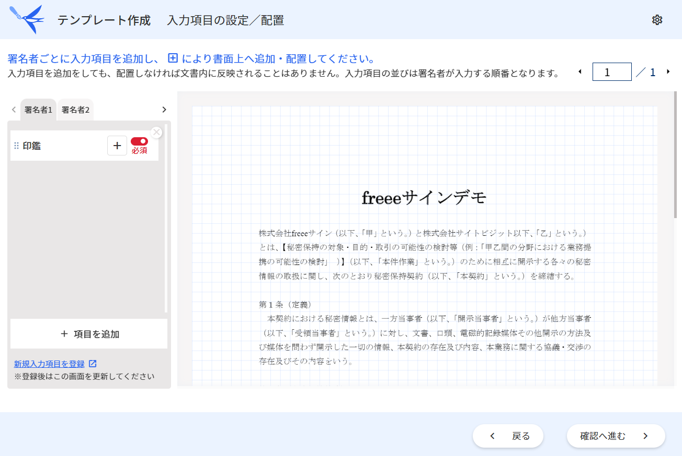This screenshot has height=456, width=682.
Task: Toggle the 必須 required switch
Action: coord(139,141)
